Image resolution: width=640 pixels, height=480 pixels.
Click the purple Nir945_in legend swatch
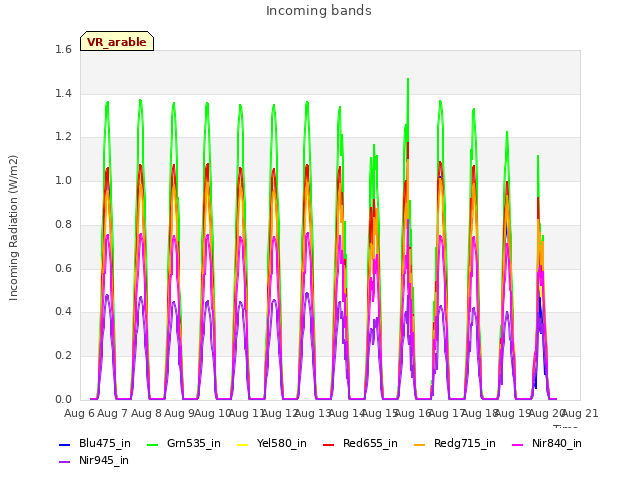click(64, 462)
